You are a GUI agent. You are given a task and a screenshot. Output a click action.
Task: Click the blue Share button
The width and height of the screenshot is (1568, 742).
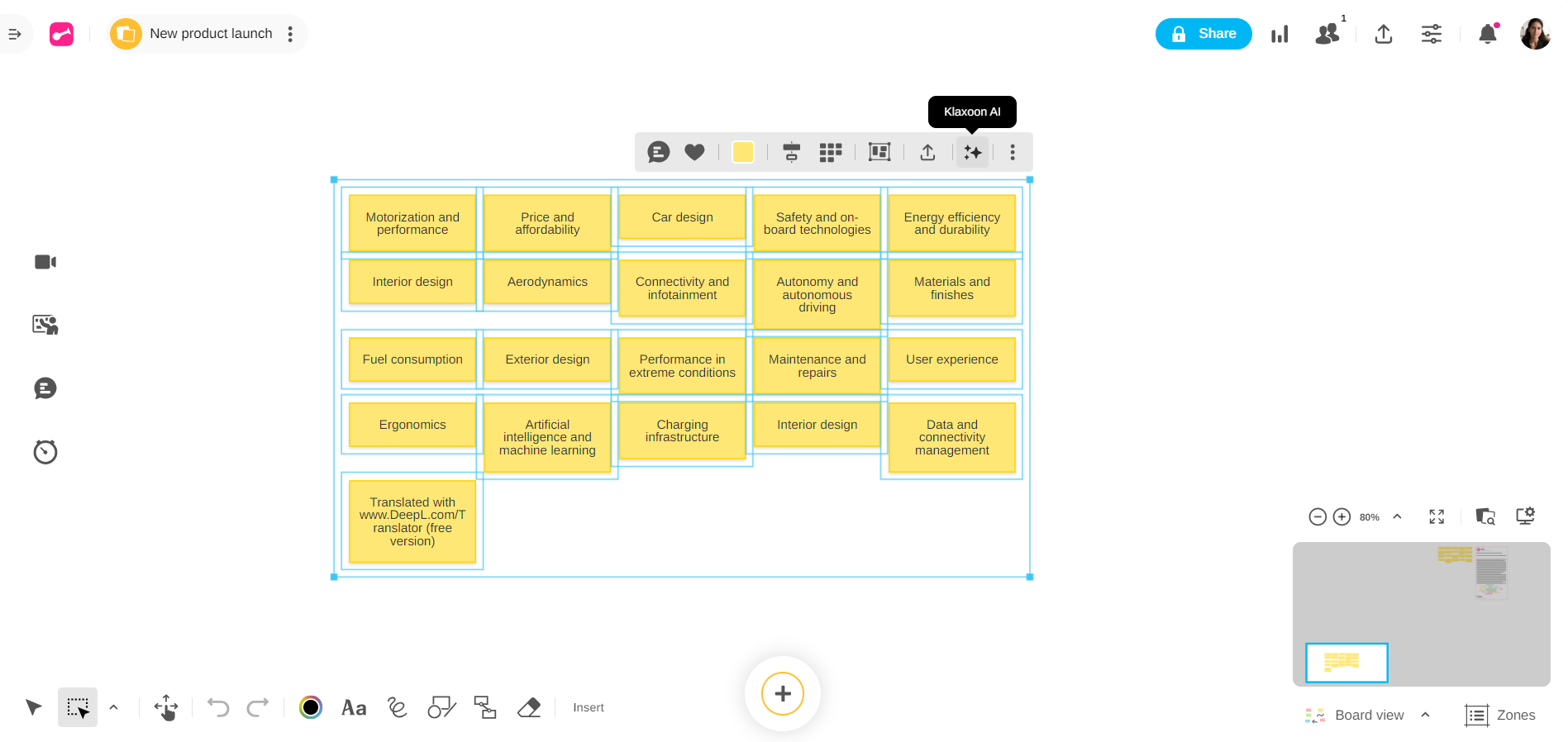[x=1203, y=34]
